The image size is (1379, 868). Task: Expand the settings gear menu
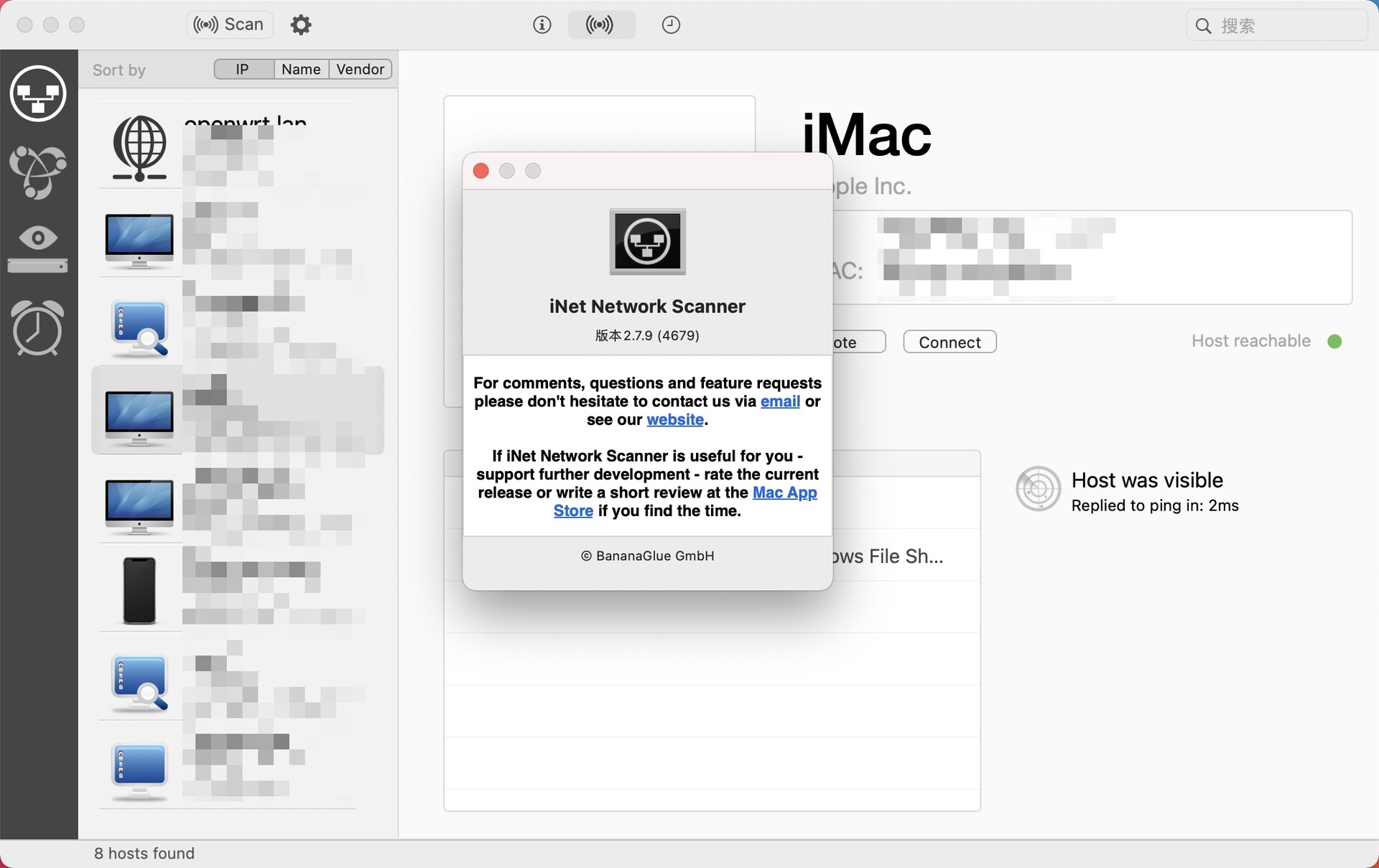click(300, 24)
